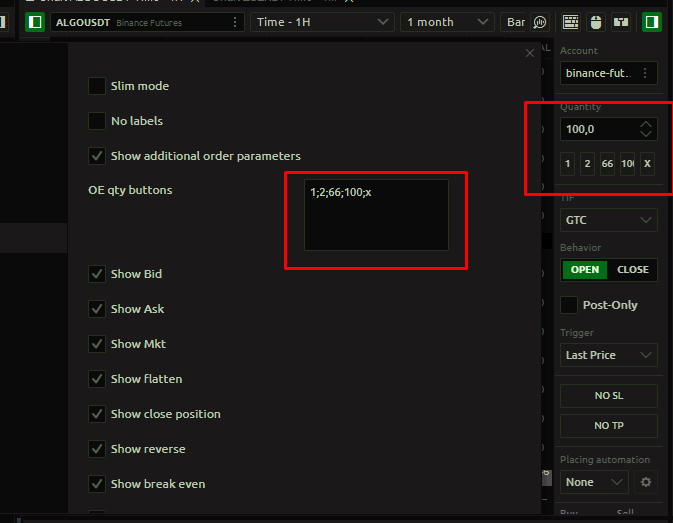Screen dimensions: 673x523
Task: Expand the Time - 1H timeframe dropdown
Action: [321, 22]
